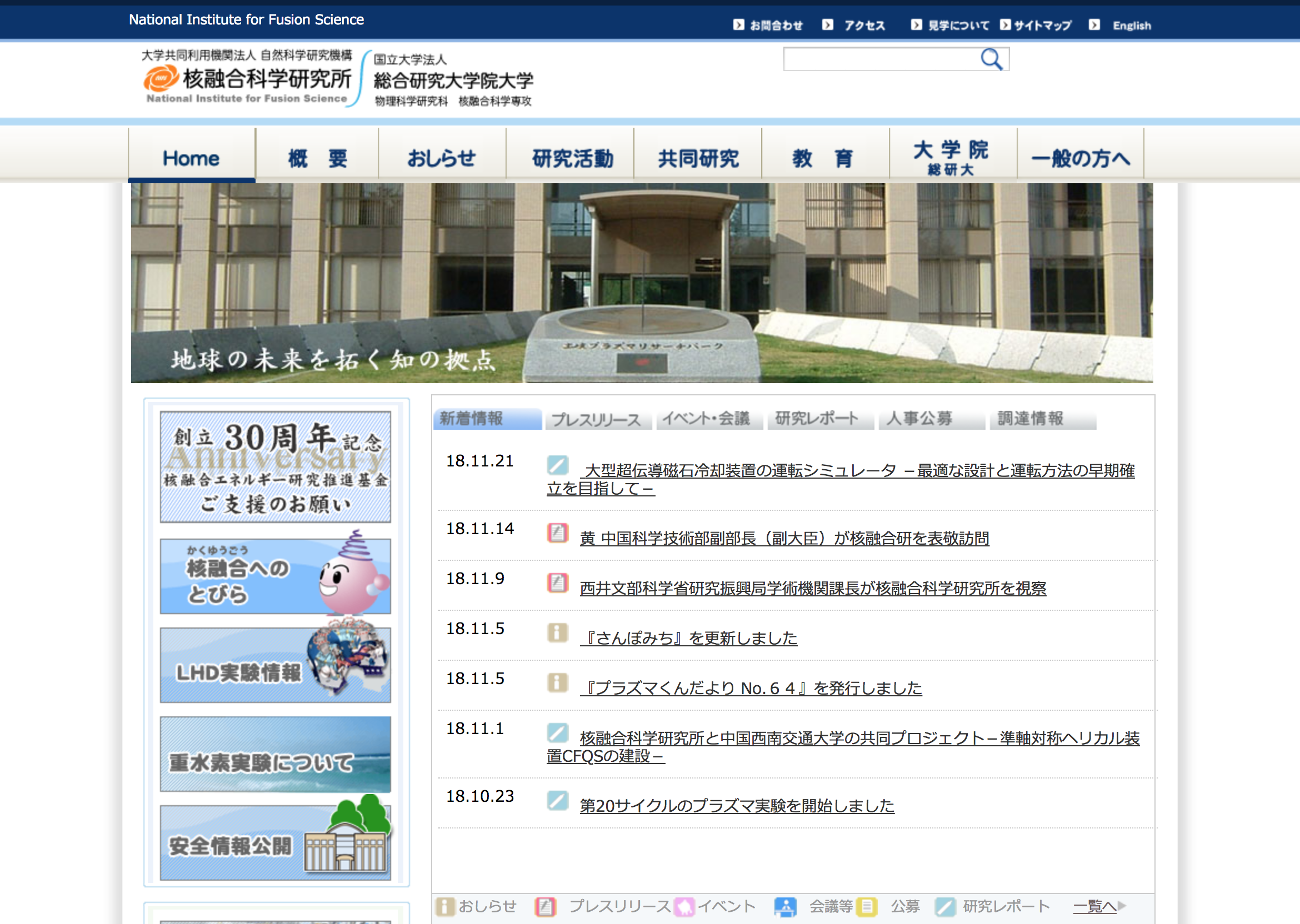Click the press release icon for 18.11.9
This screenshot has width=1300, height=924.
pyautogui.click(x=557, y=582)
